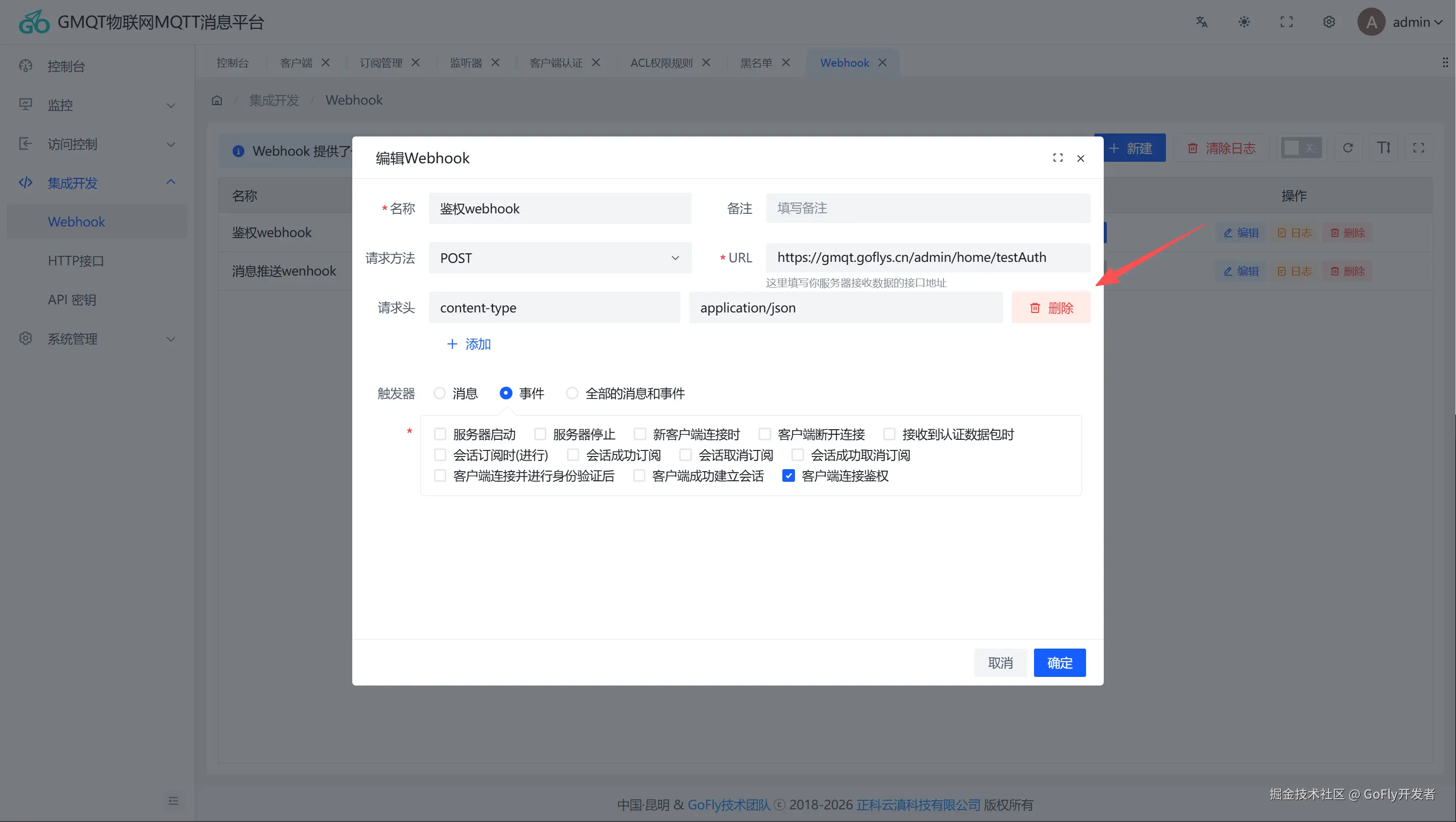Image resolution: width=1456 pixels, height=822 pixels.
Task: Open API 密钥 in the sidebar
Action: [97, 300]
